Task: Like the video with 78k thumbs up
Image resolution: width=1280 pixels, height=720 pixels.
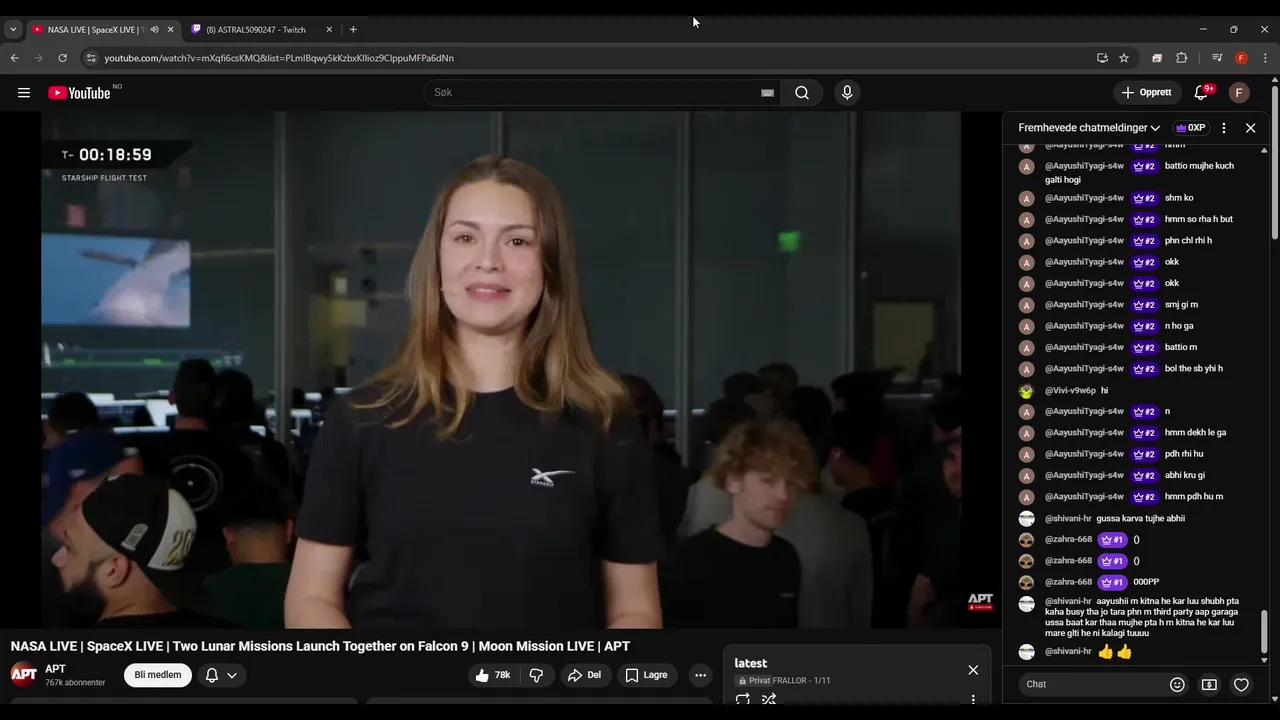Action: tap(493, 675)
